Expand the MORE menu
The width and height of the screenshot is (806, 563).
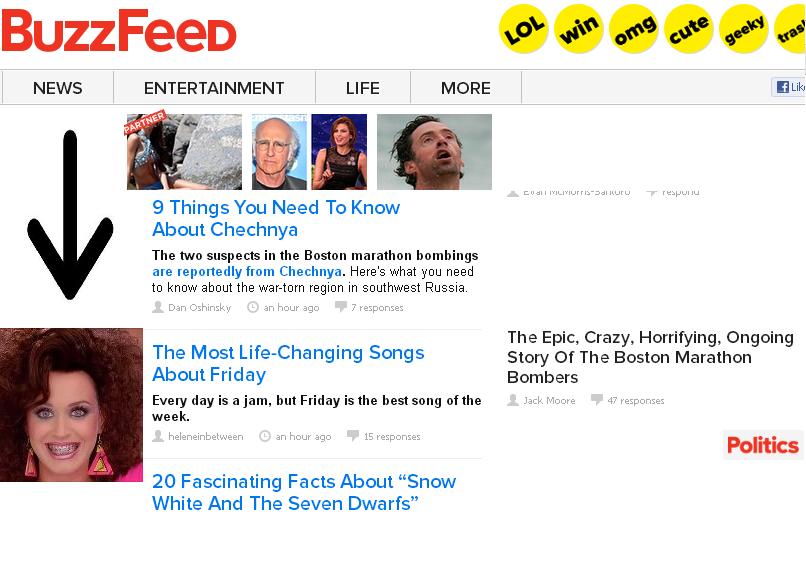click(x=466, y=88)
